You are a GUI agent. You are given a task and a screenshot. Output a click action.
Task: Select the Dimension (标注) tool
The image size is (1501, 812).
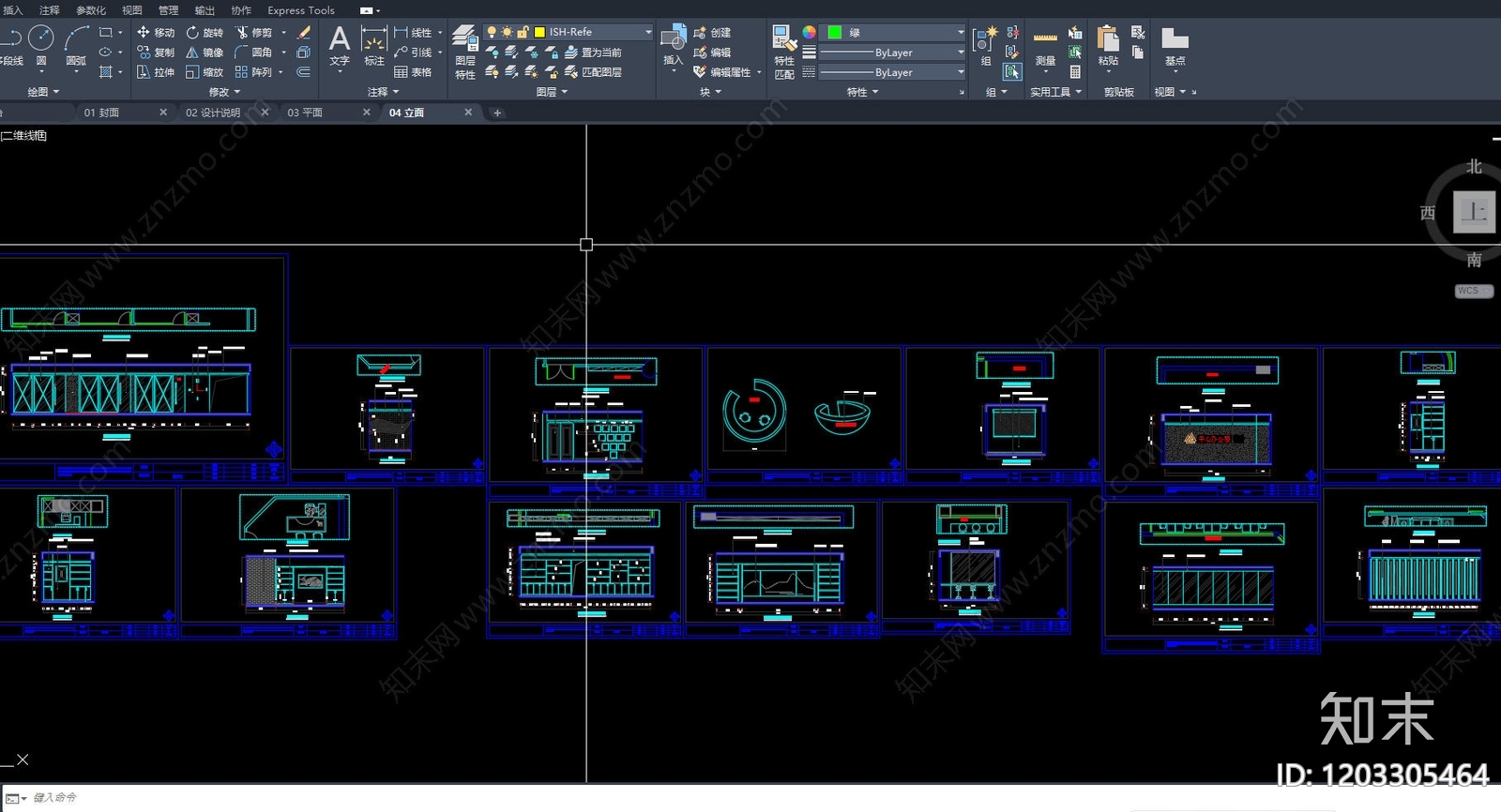[x=374, y=47]
